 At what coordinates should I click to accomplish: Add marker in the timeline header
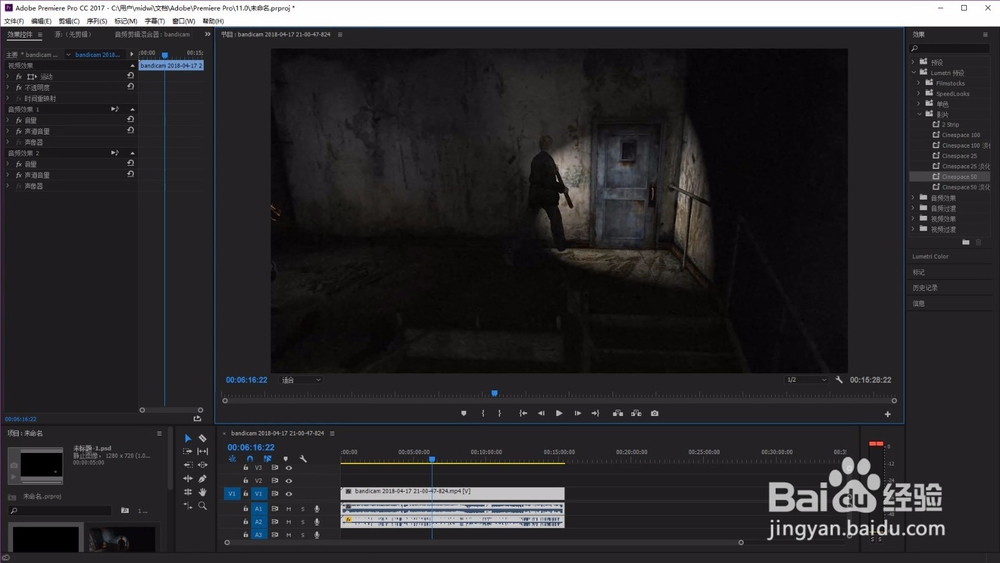click(x=286, y=458)
